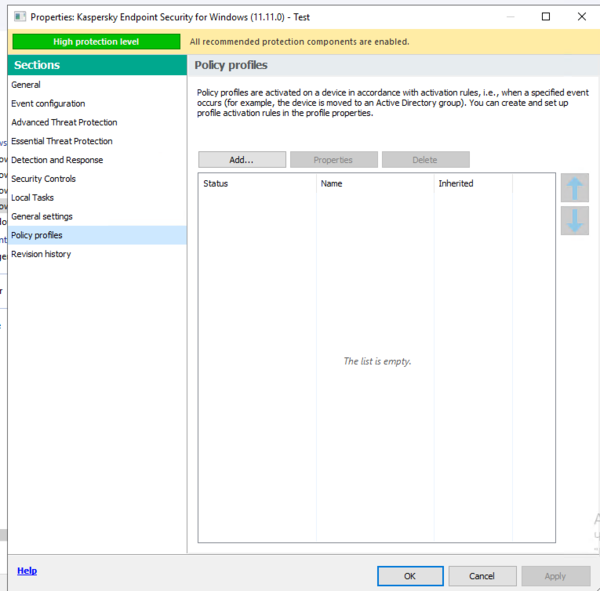Close the Properties window
Screen dimensions: 600x591
click(582, 16)
